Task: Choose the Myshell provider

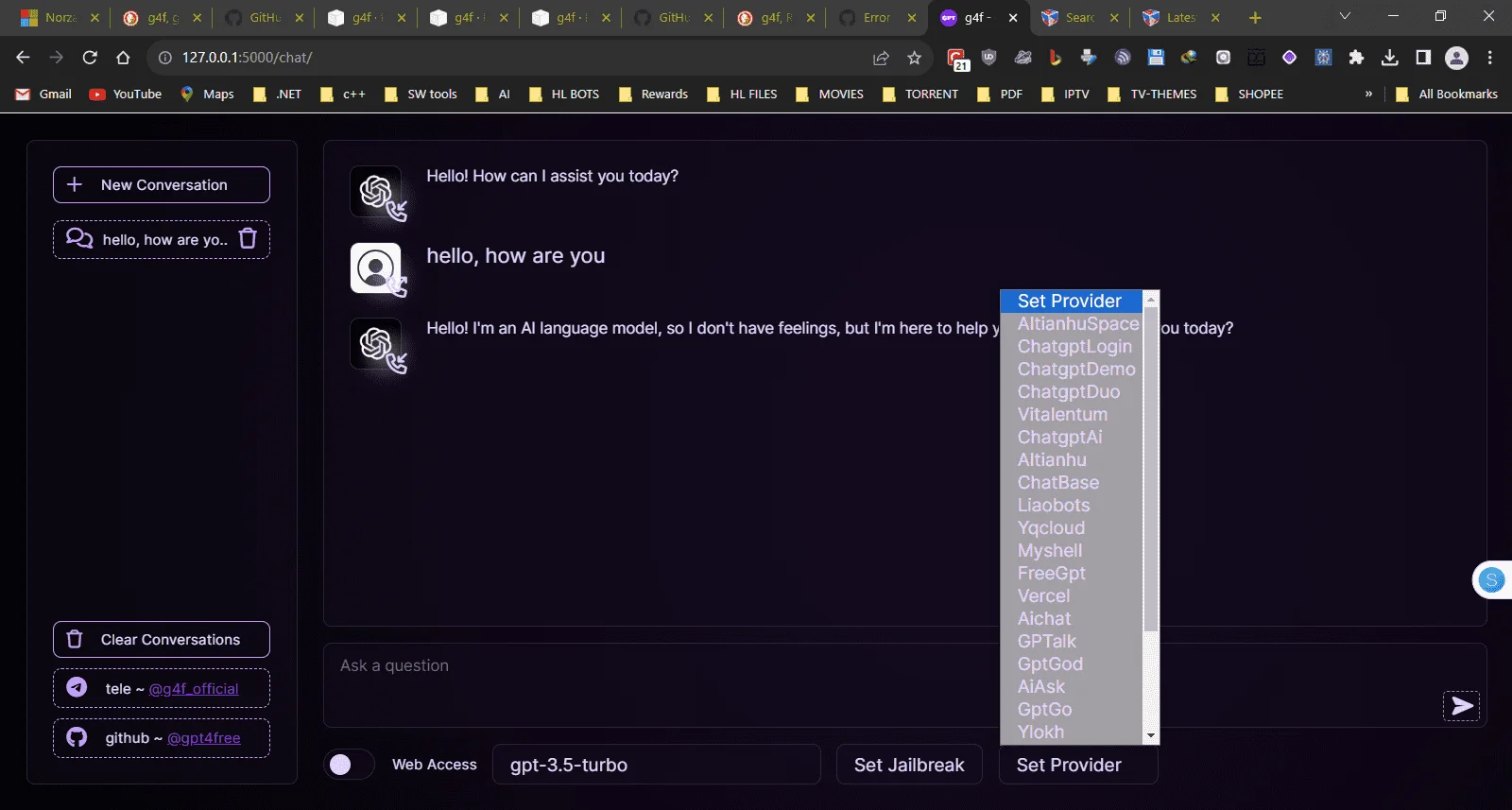Action: (x=1072, y=550)
